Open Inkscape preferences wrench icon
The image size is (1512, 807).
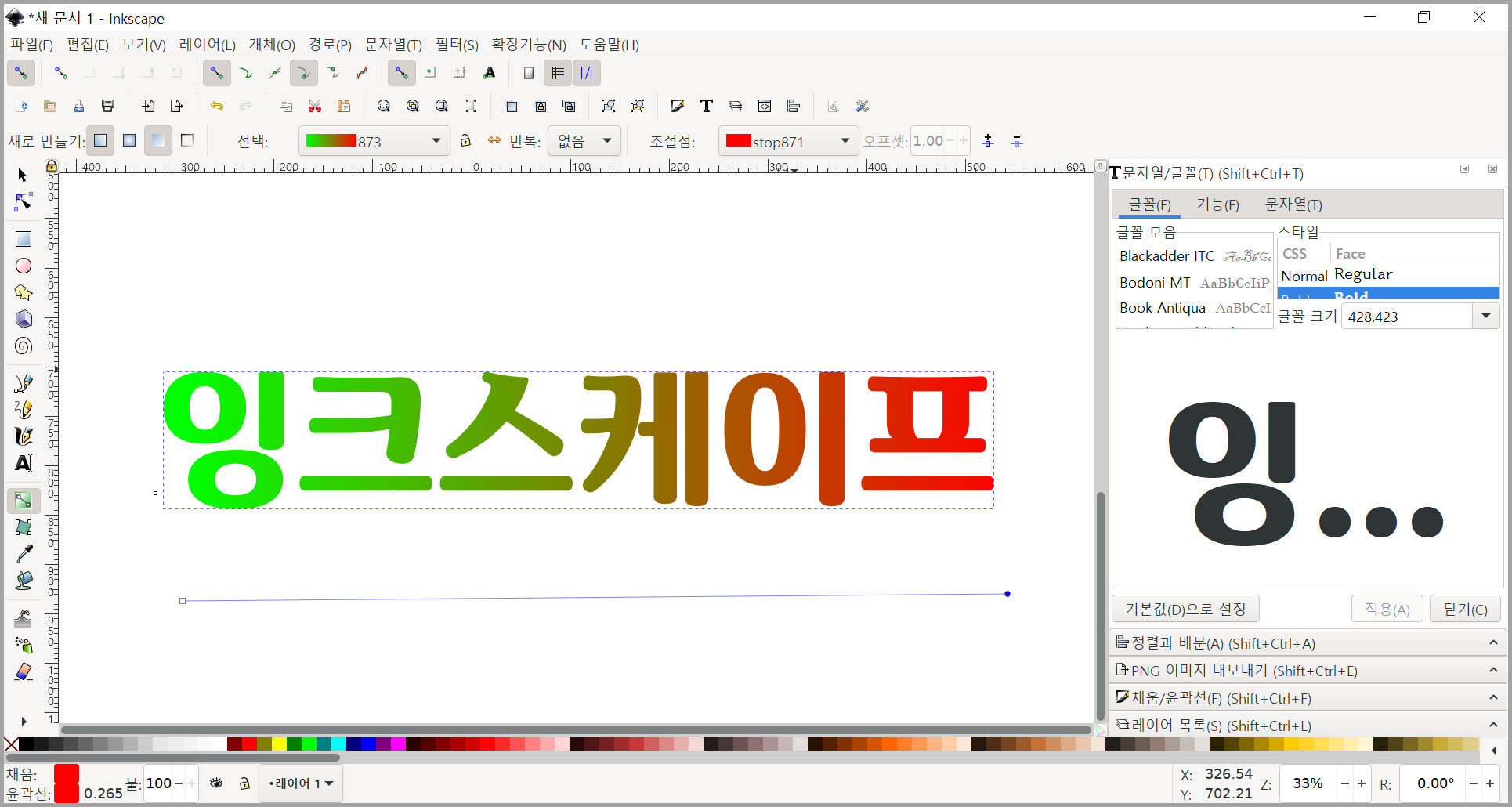point(863,106)
